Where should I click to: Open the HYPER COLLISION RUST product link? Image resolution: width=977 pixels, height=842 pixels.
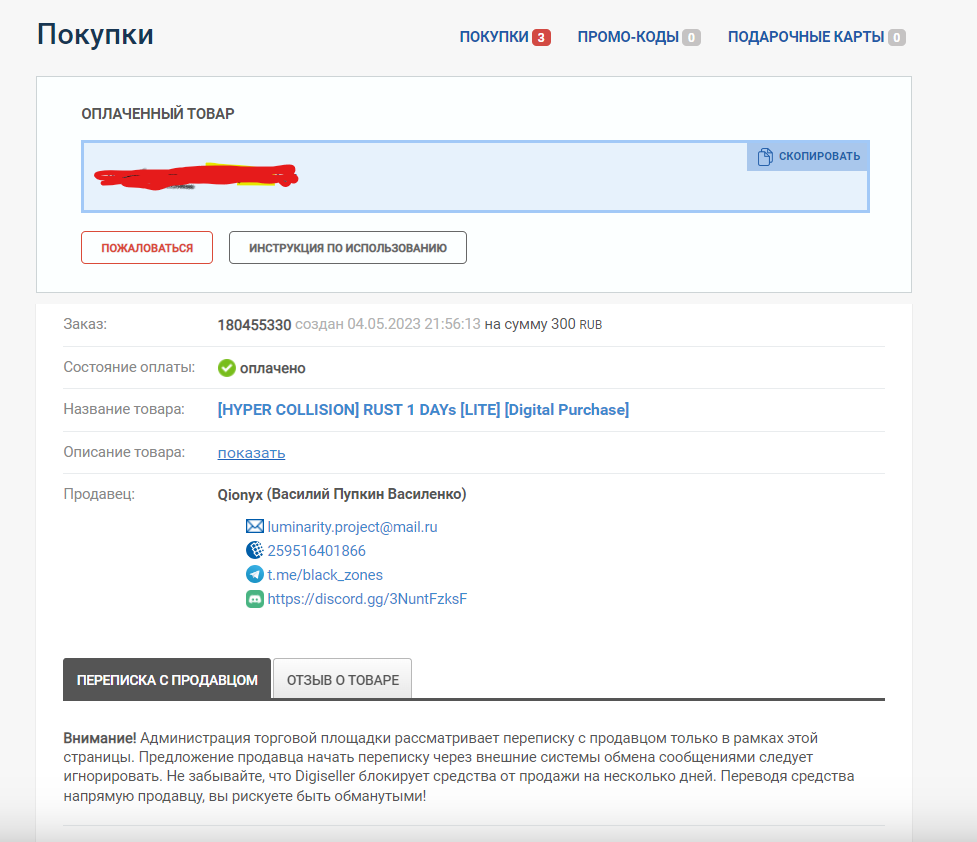423,409
